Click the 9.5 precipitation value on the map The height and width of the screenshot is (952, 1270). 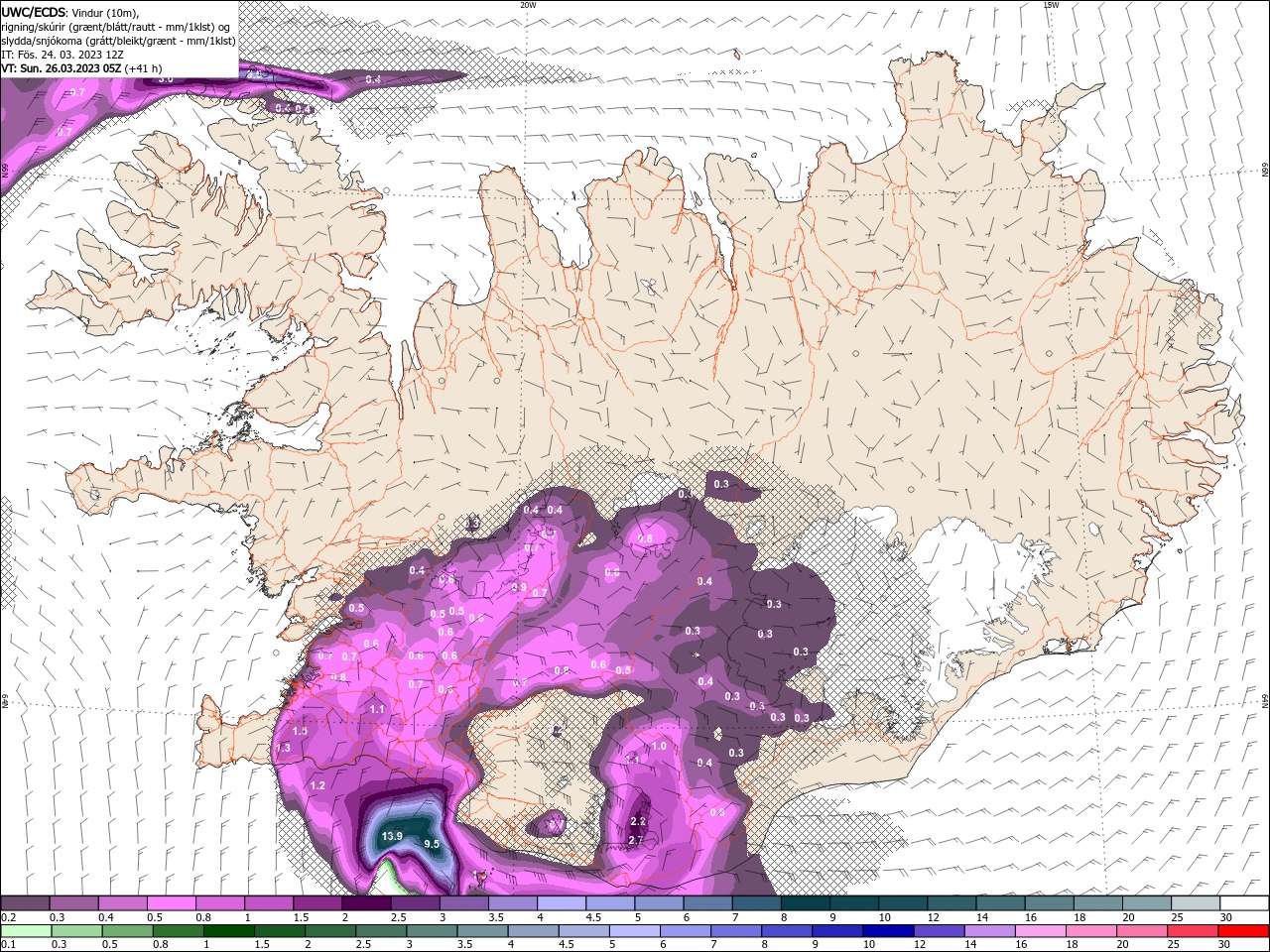coord(432,844)
